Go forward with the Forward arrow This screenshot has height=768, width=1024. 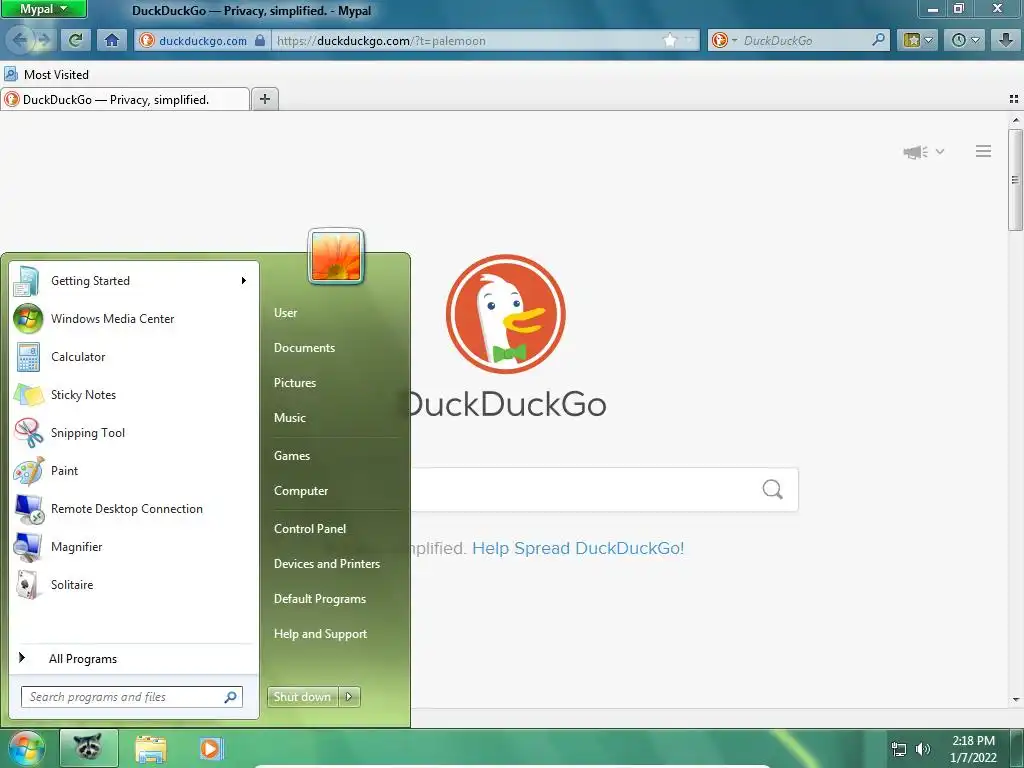(44, 40)
